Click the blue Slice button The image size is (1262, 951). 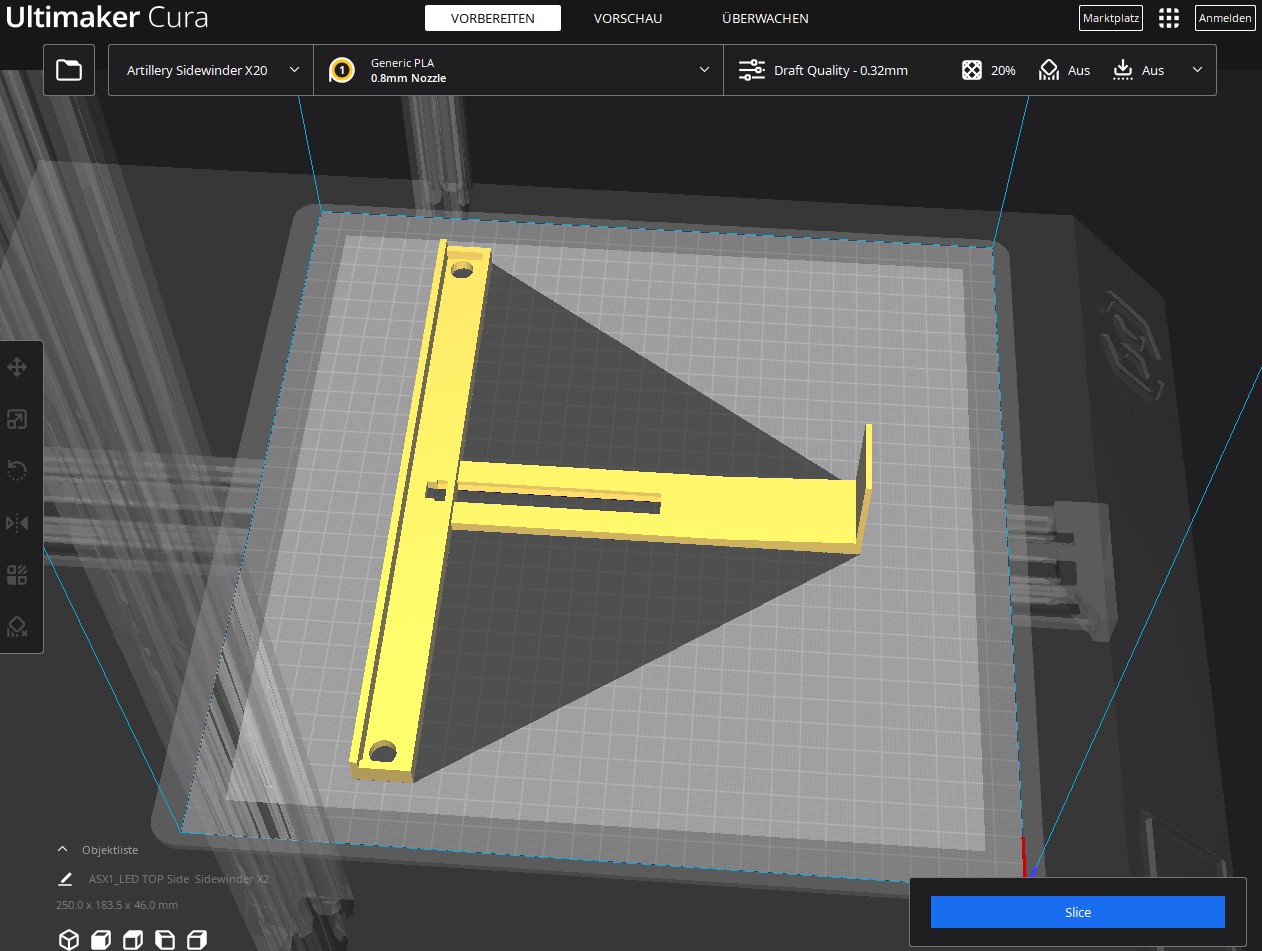[x=1077, y=912]
